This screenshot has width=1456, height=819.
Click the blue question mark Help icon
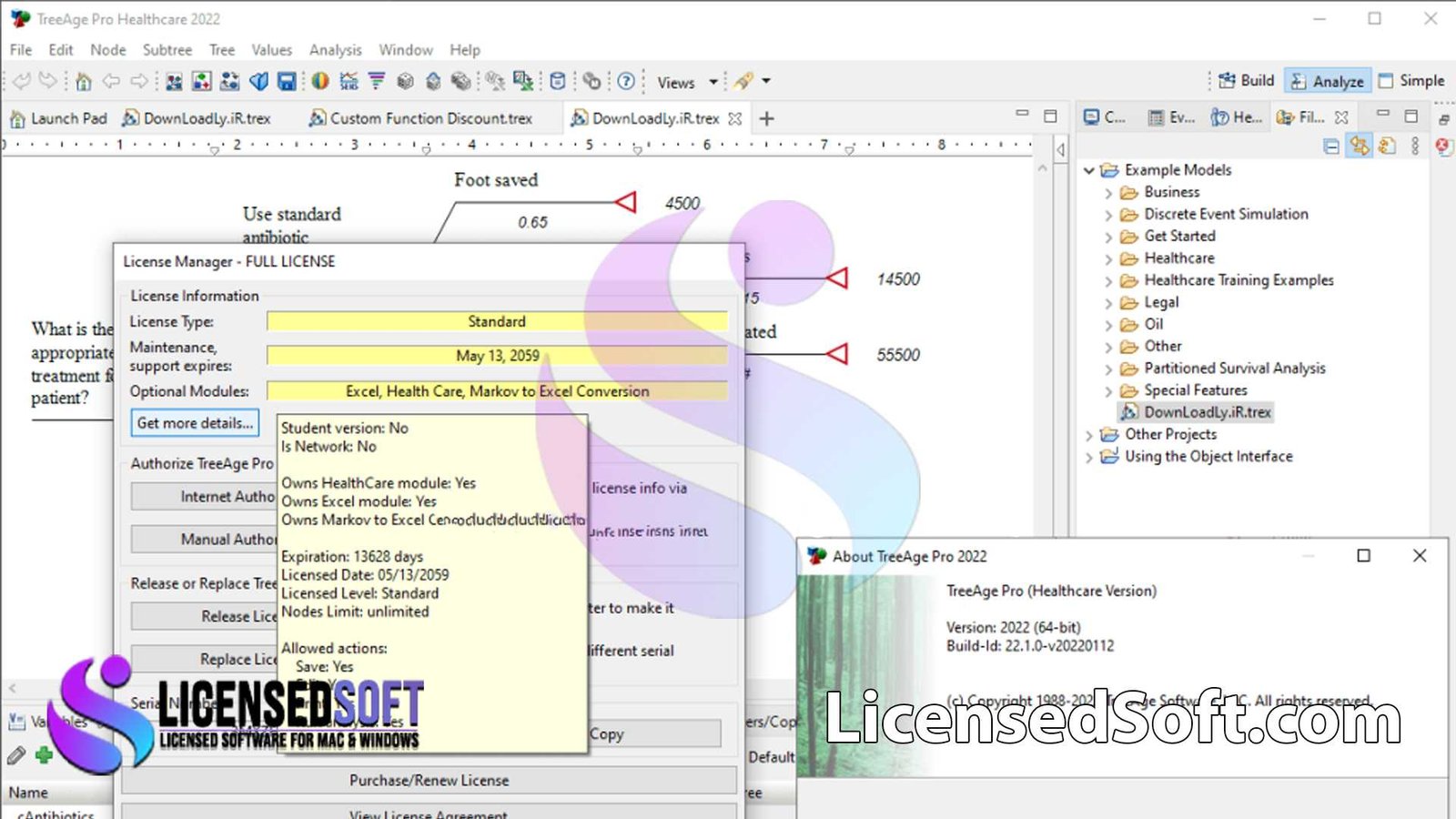coord(626,82)
